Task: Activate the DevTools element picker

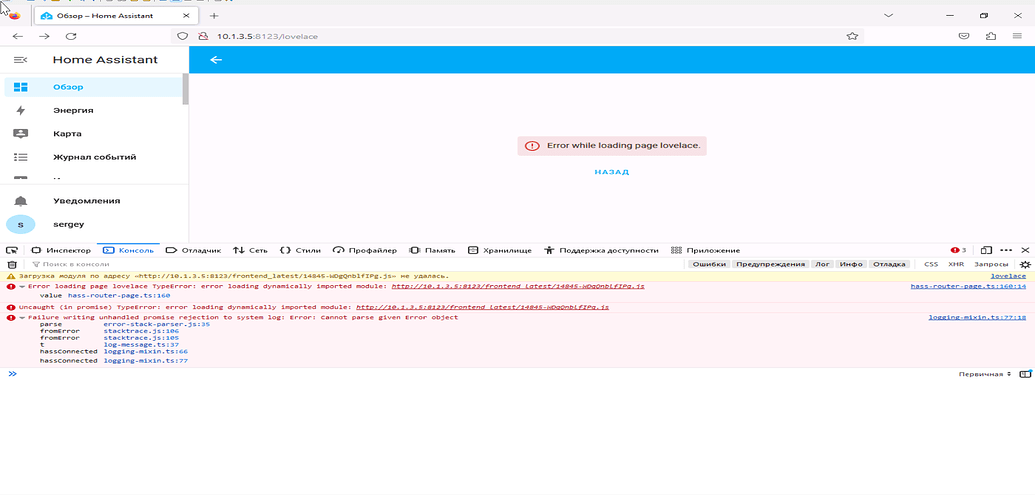Action: [11, 250]
